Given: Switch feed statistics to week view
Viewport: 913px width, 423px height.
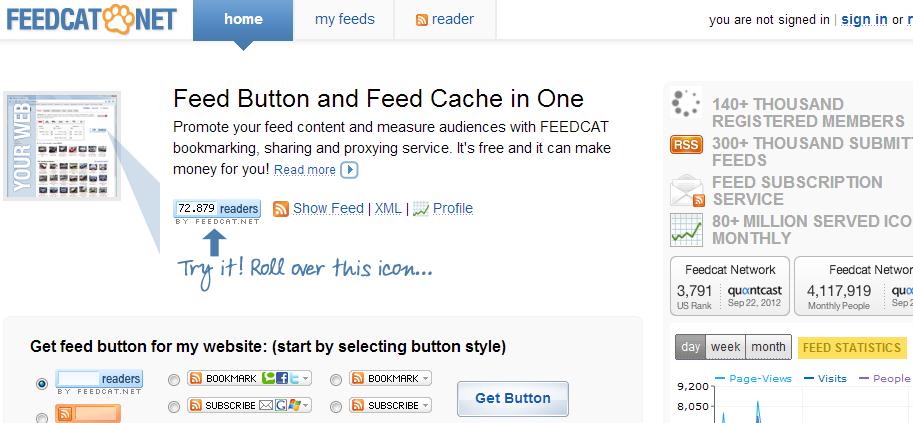Looking at the screenshot, I should (726, 347).
